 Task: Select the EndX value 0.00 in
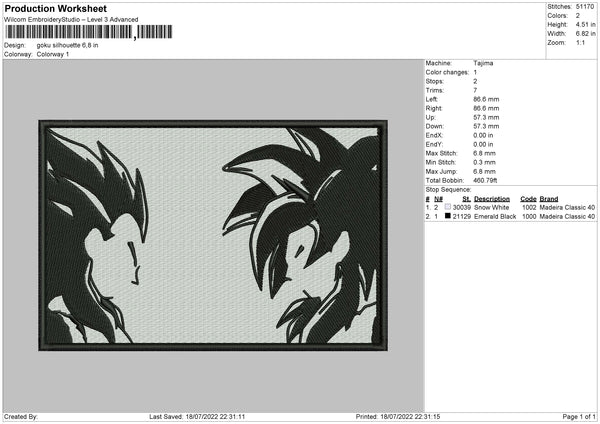483,135
